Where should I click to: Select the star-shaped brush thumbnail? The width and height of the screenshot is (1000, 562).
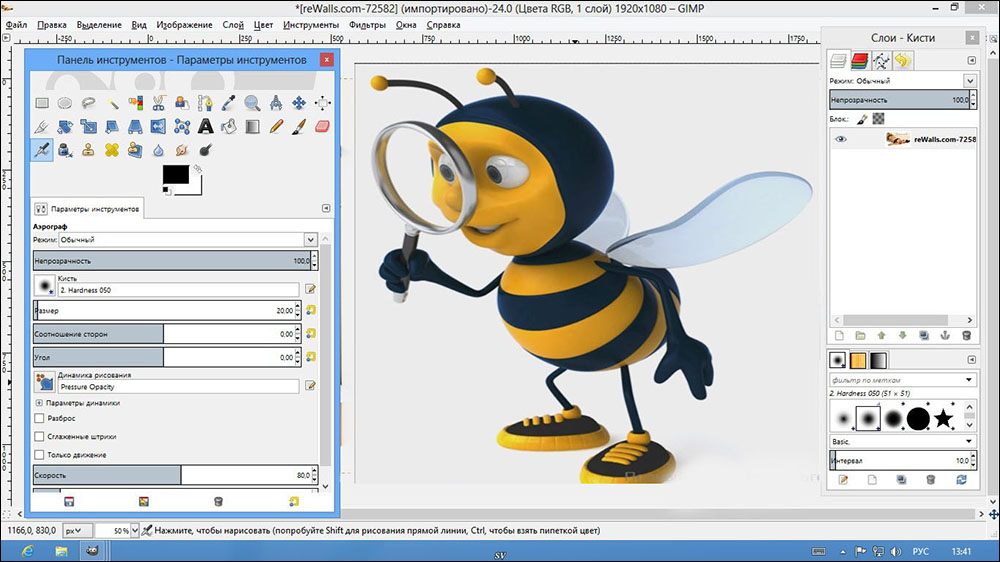point(943,418)
